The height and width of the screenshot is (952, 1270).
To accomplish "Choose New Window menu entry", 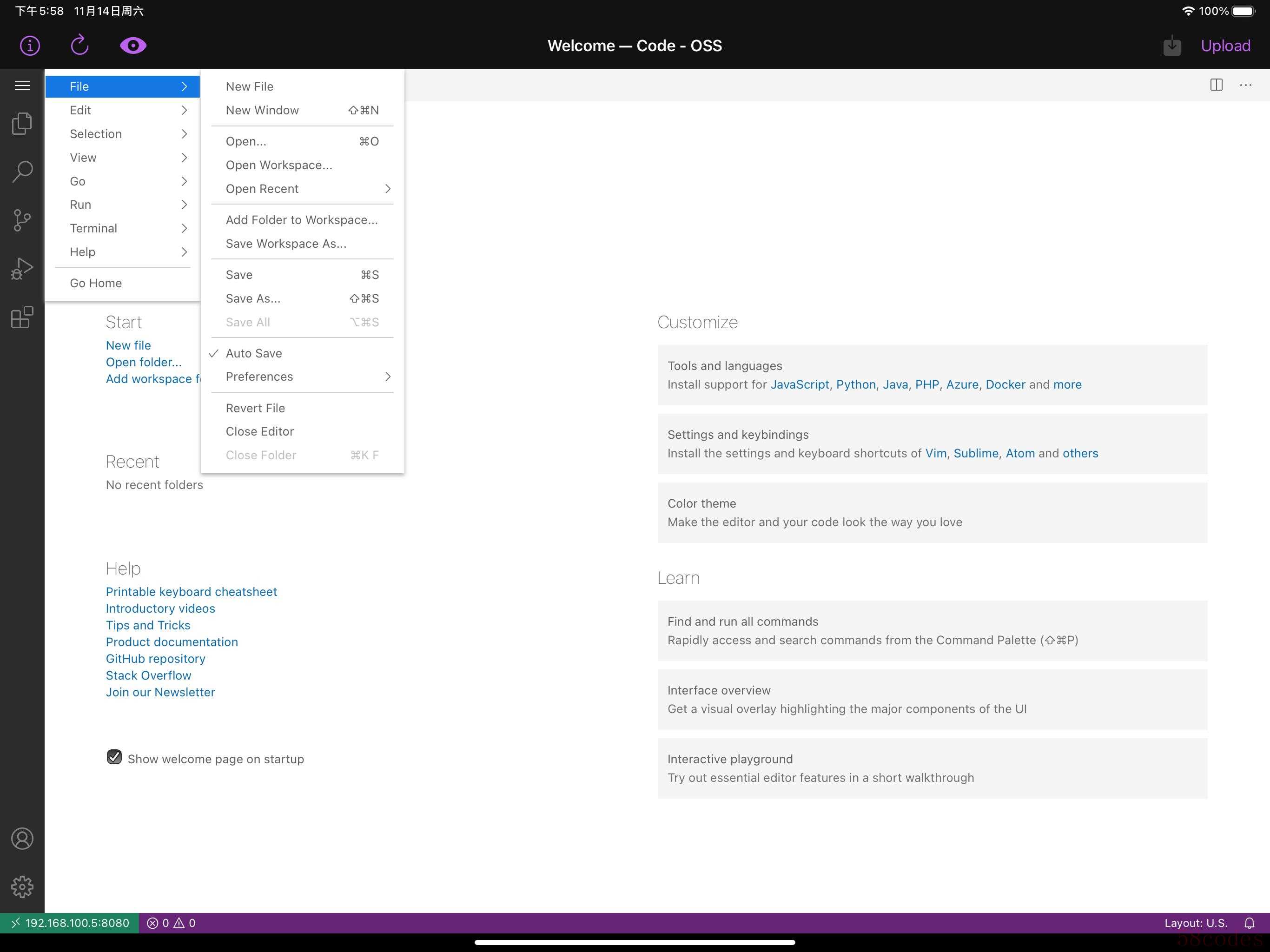I will tap(303, 110).
